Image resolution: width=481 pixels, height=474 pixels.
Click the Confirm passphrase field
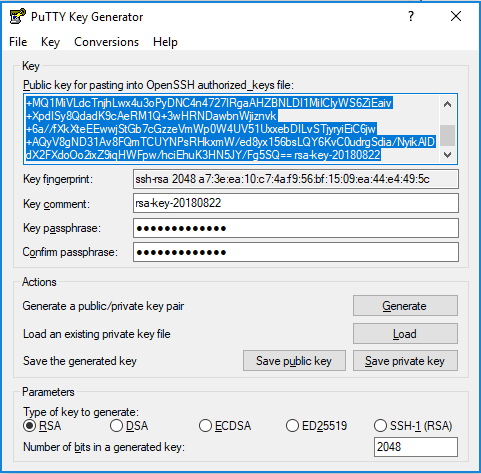[296, 252]
